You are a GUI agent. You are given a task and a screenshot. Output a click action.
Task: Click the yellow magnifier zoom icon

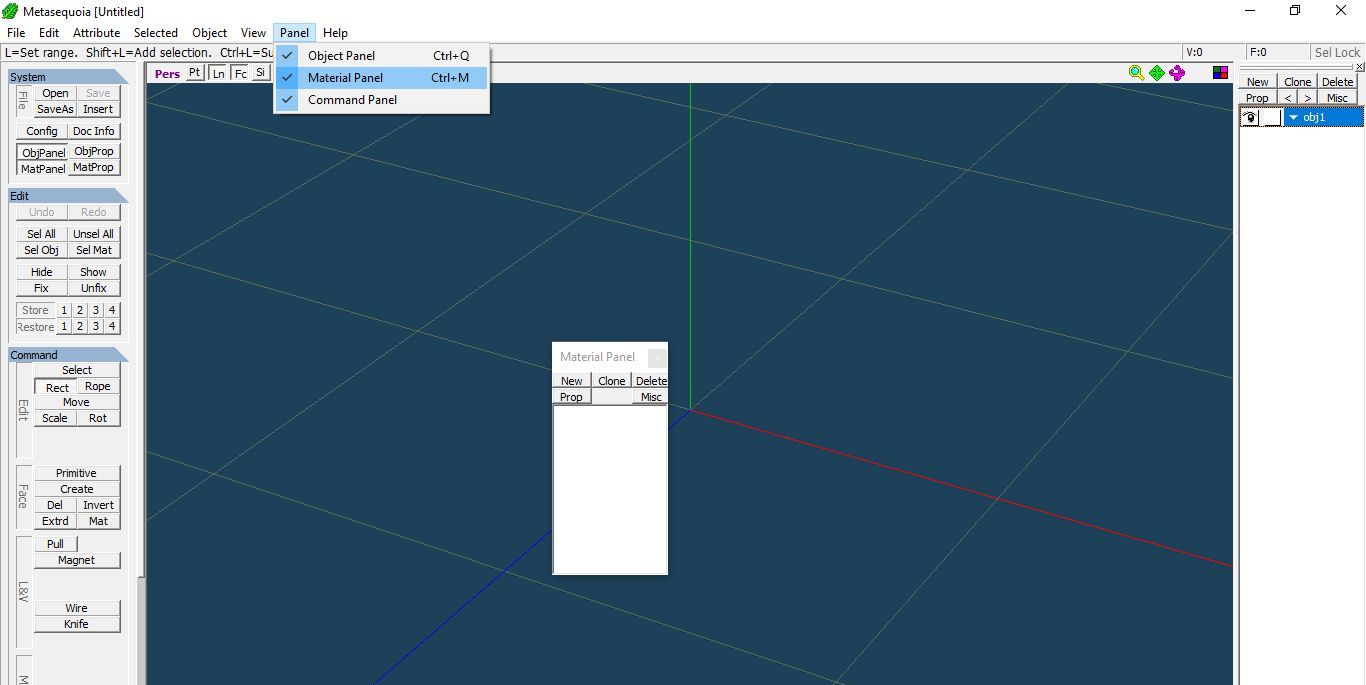pyautogui.click(x=1136, y=72)
